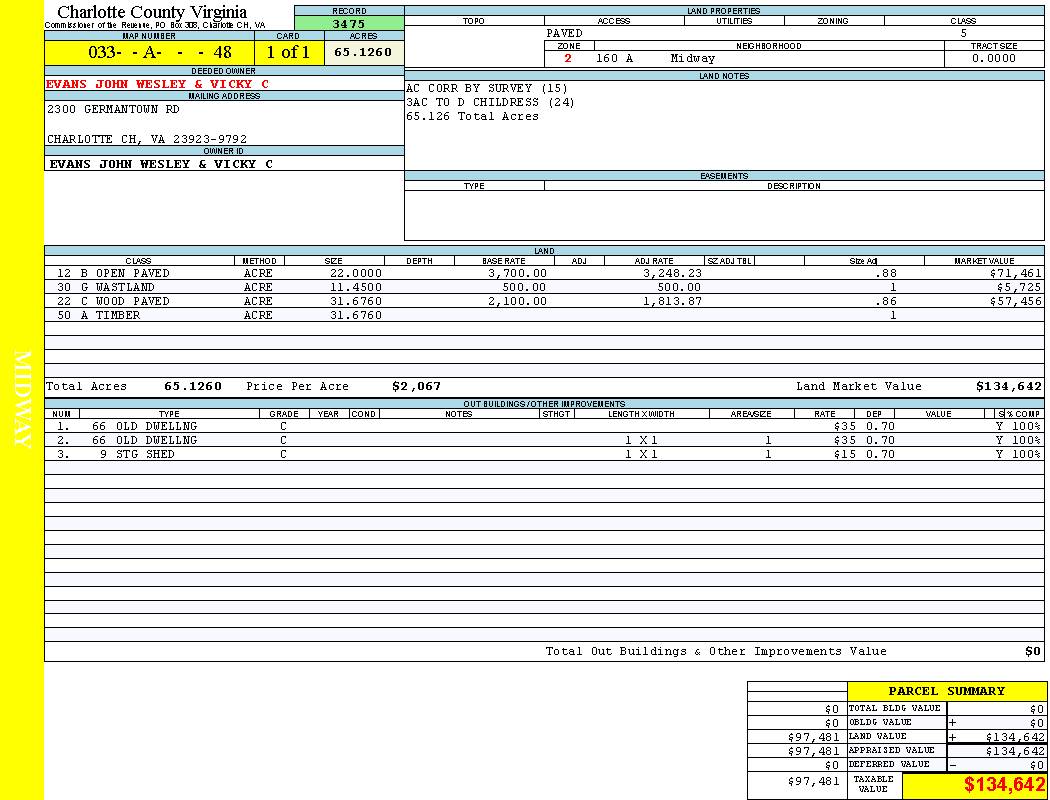Screen dimensions: 1050x800
Task: Click the Parcel Summary header
Action: (x=946, y=691)
